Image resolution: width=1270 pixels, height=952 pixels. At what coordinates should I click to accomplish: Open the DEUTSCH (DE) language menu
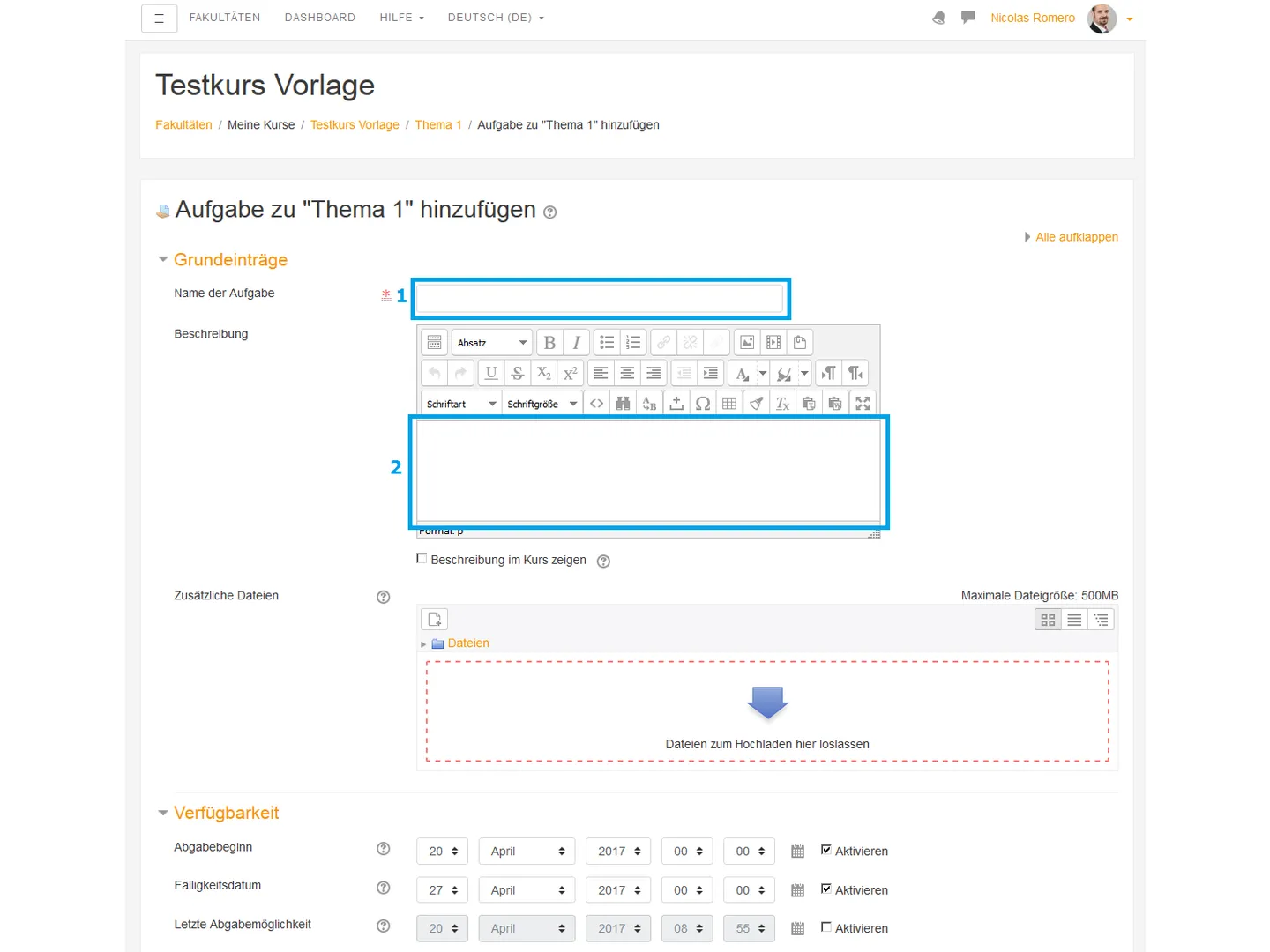pyautogui.click(x=496, y=18)
